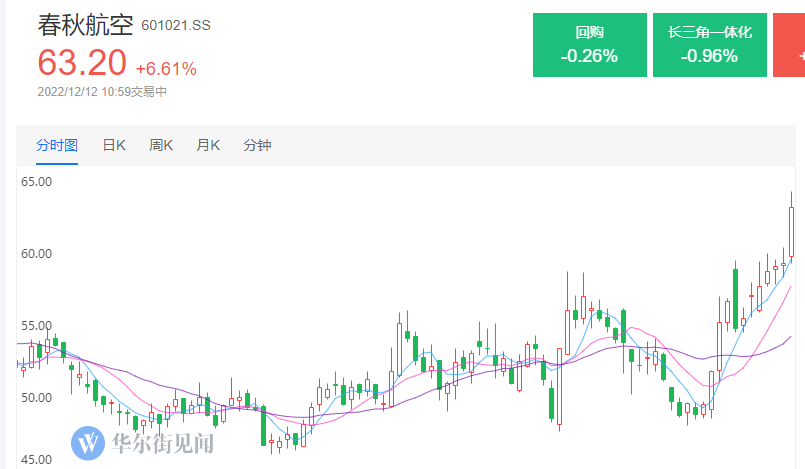Switch to the 日K chart tab
805x469 pixels.
(x=114, y=145)
